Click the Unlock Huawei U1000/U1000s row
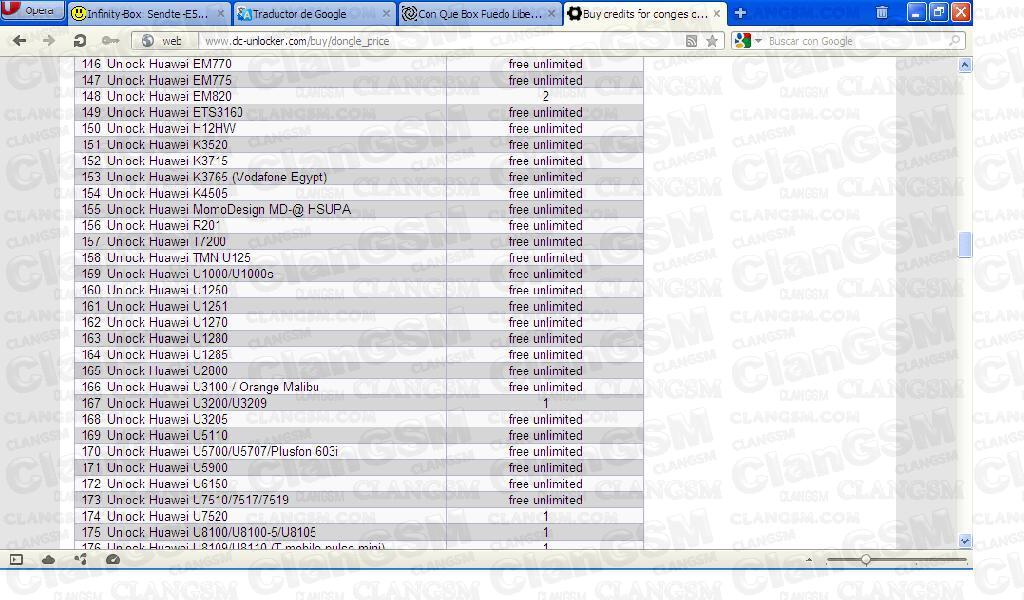 pyautogui.click(x=359, y=274)
